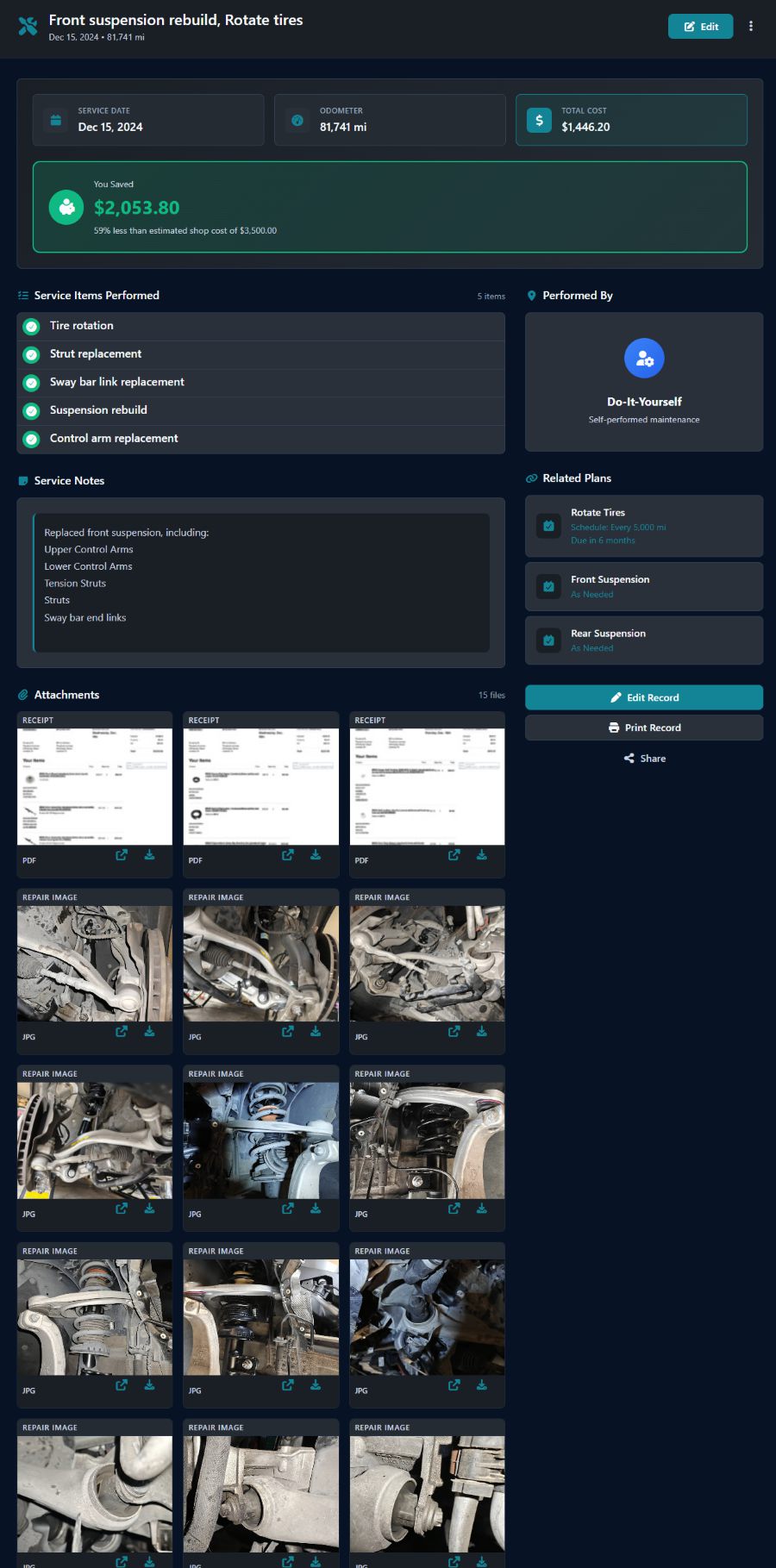Click the first receipt thumbnail preview
The width and height of the screenshot is (776, 1568).
pos(95,787)
